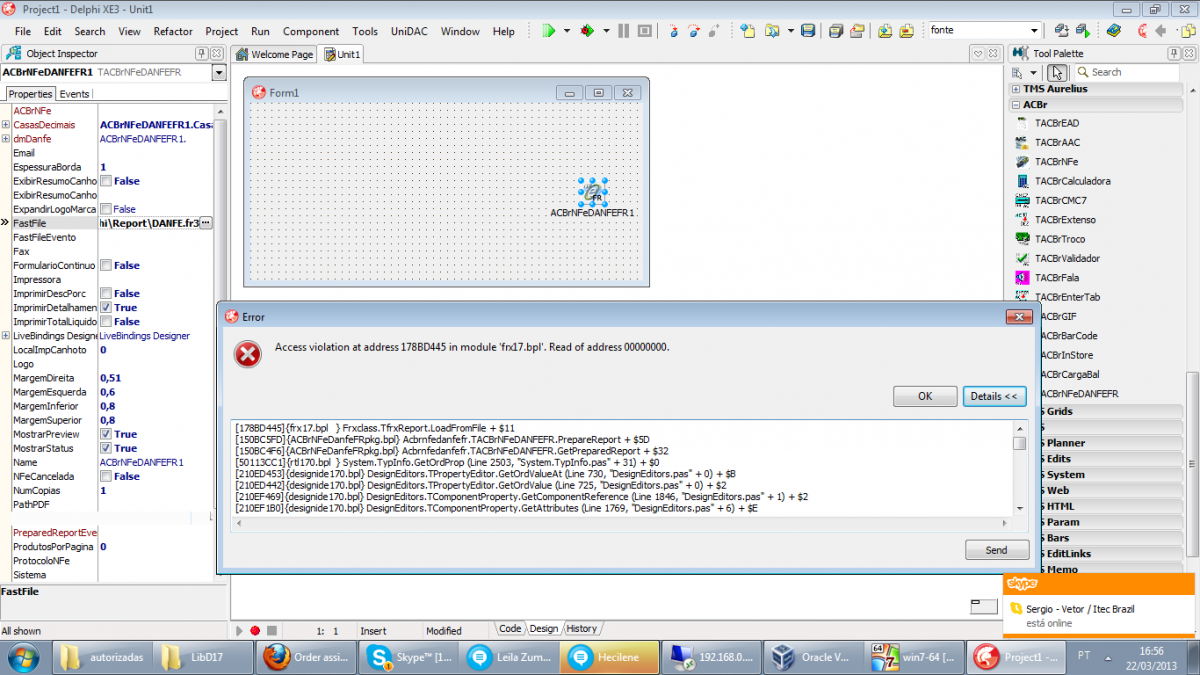Toggle the ImprimirDescPorc checkbox
Viewport: 1200px width, 675px height.
pyautogui.click(x=105, y=294)
